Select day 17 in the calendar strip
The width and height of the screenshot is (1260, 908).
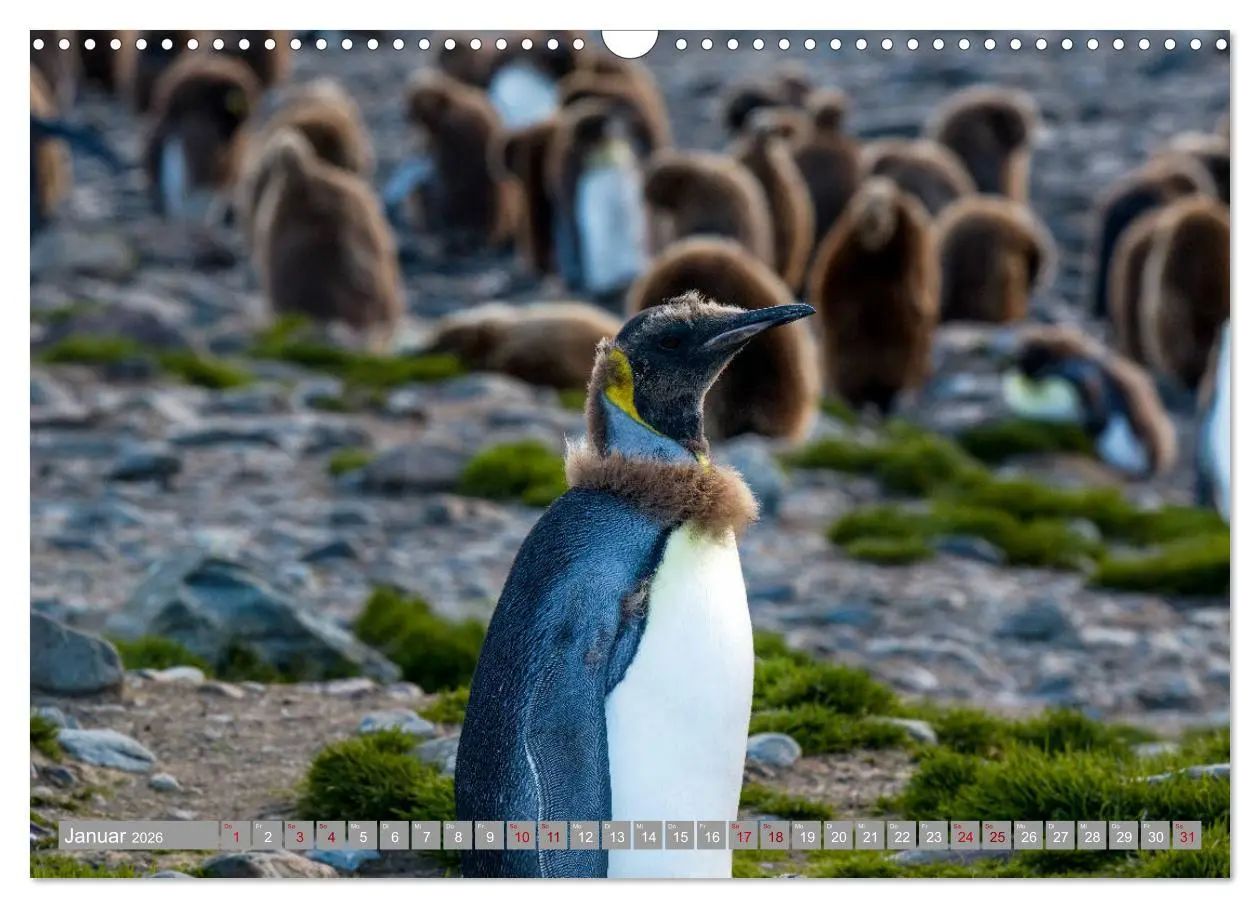pos(743,835)
